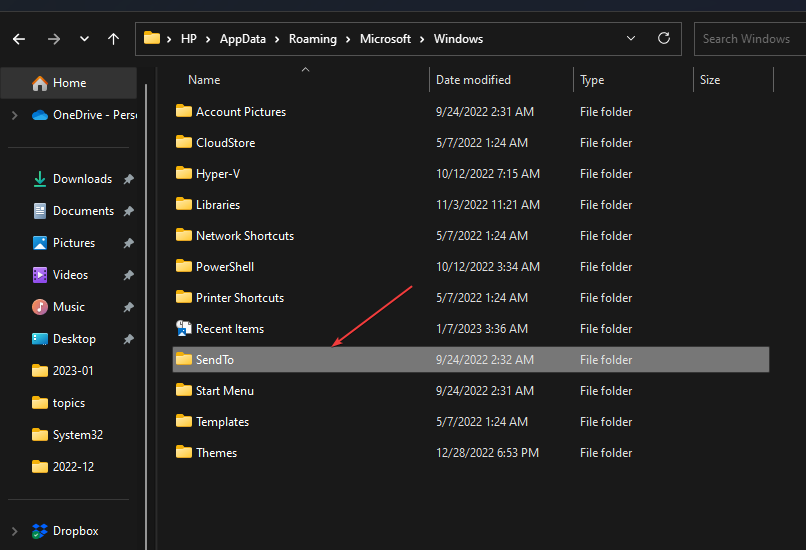Click the pin icon beside Videos
806x550 pixels.
point(128,275)
